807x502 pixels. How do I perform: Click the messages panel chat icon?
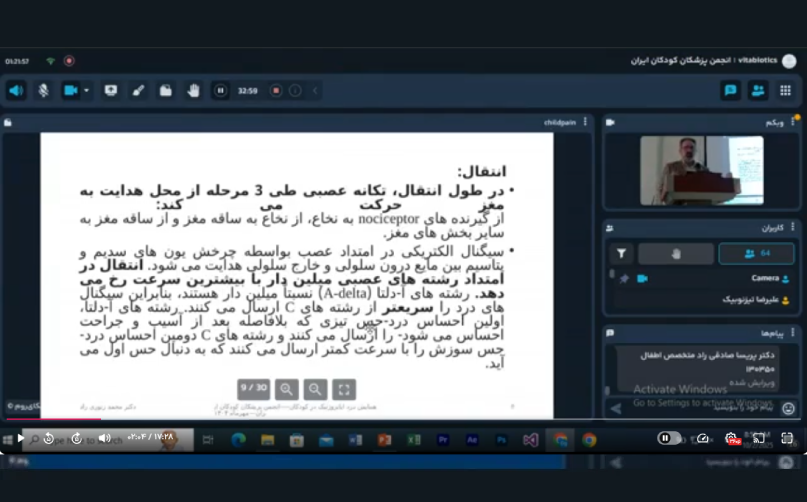tap(610, 333)
